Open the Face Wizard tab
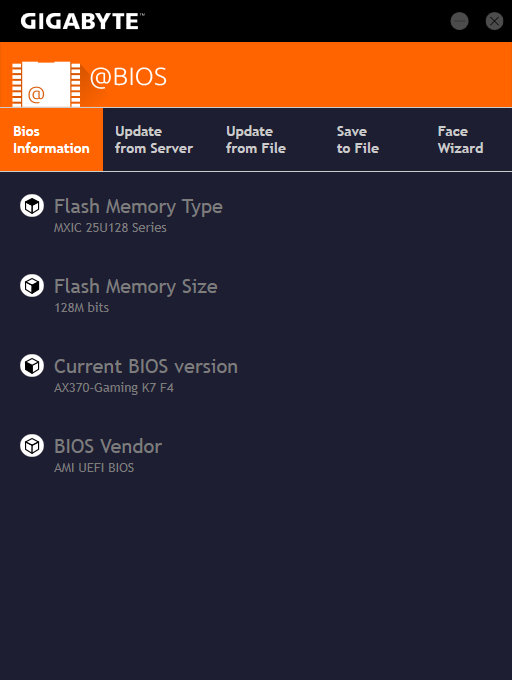The width and height of the screenshot is (512, 680). (460, 140)
